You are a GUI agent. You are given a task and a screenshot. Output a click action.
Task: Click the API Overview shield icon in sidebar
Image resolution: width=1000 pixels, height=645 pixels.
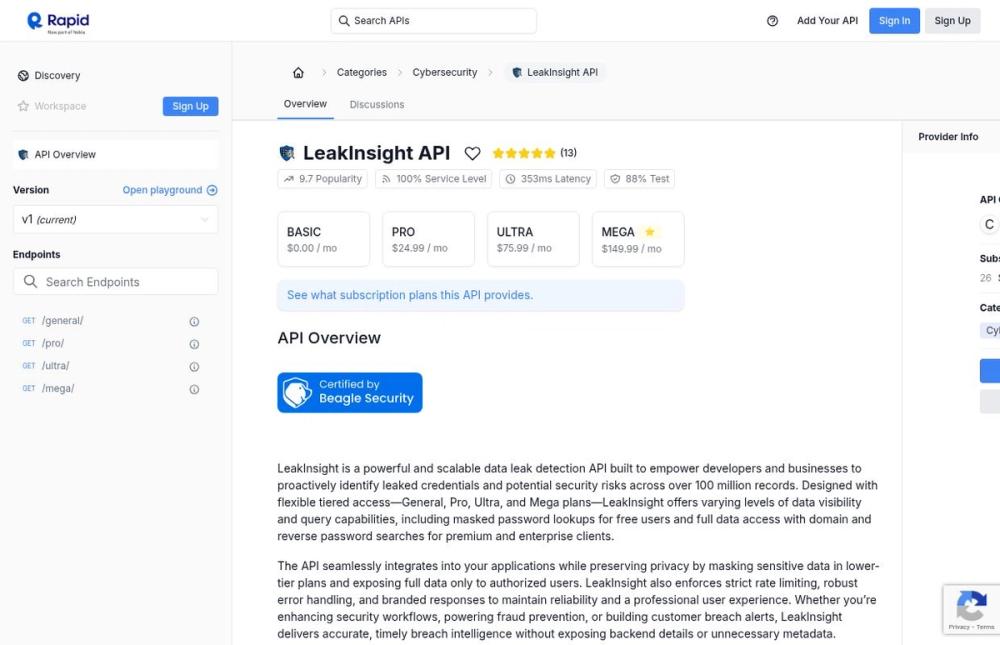click(24, 154)
